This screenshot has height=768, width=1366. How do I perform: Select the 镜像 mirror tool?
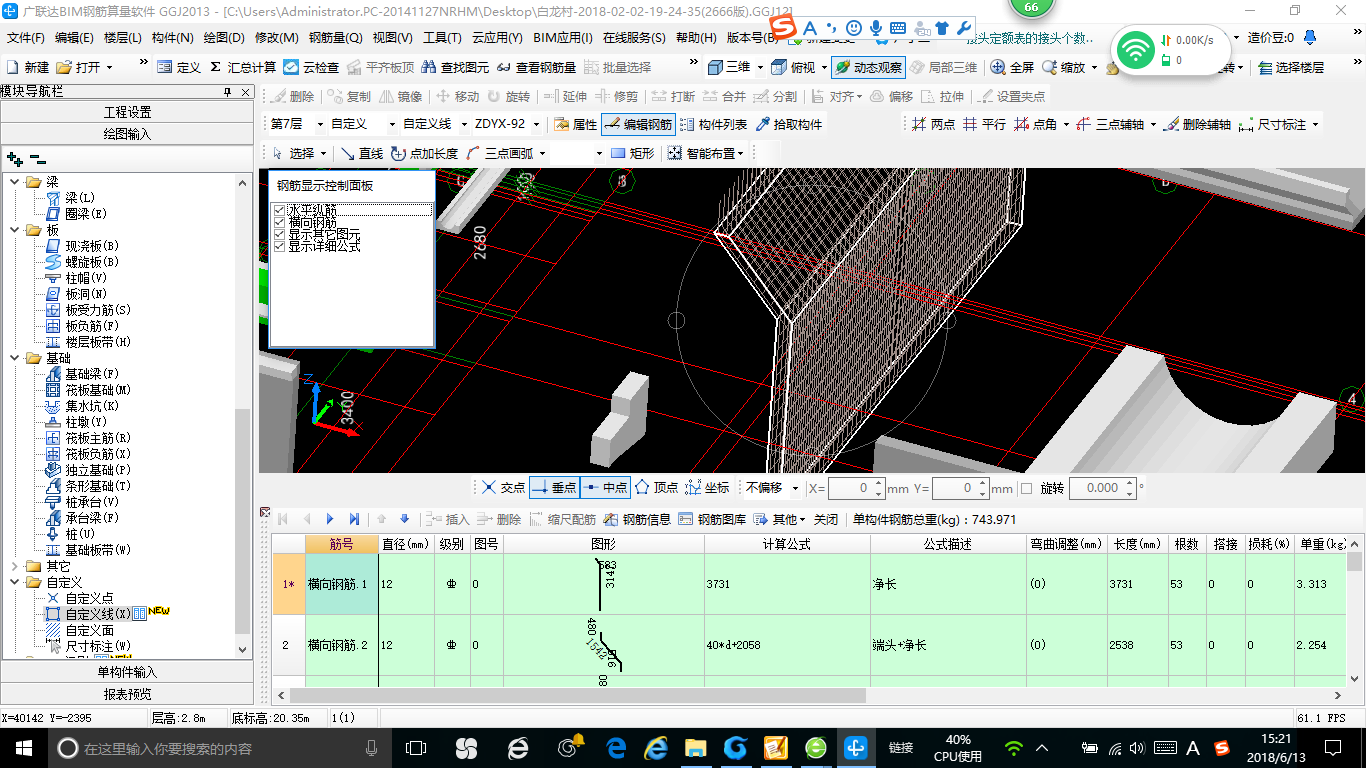click(x=400, y=97)
